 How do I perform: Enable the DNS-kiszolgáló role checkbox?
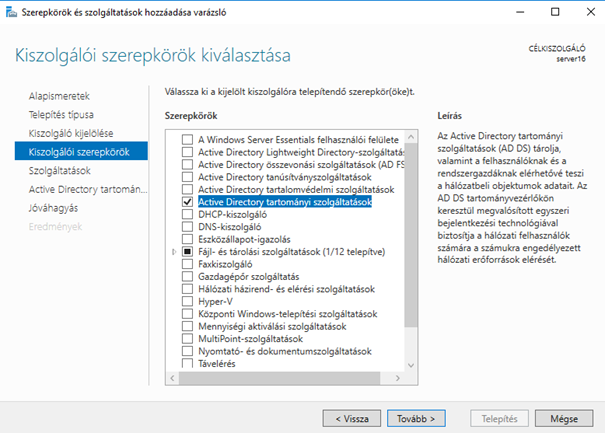click(x=188, y=227)
